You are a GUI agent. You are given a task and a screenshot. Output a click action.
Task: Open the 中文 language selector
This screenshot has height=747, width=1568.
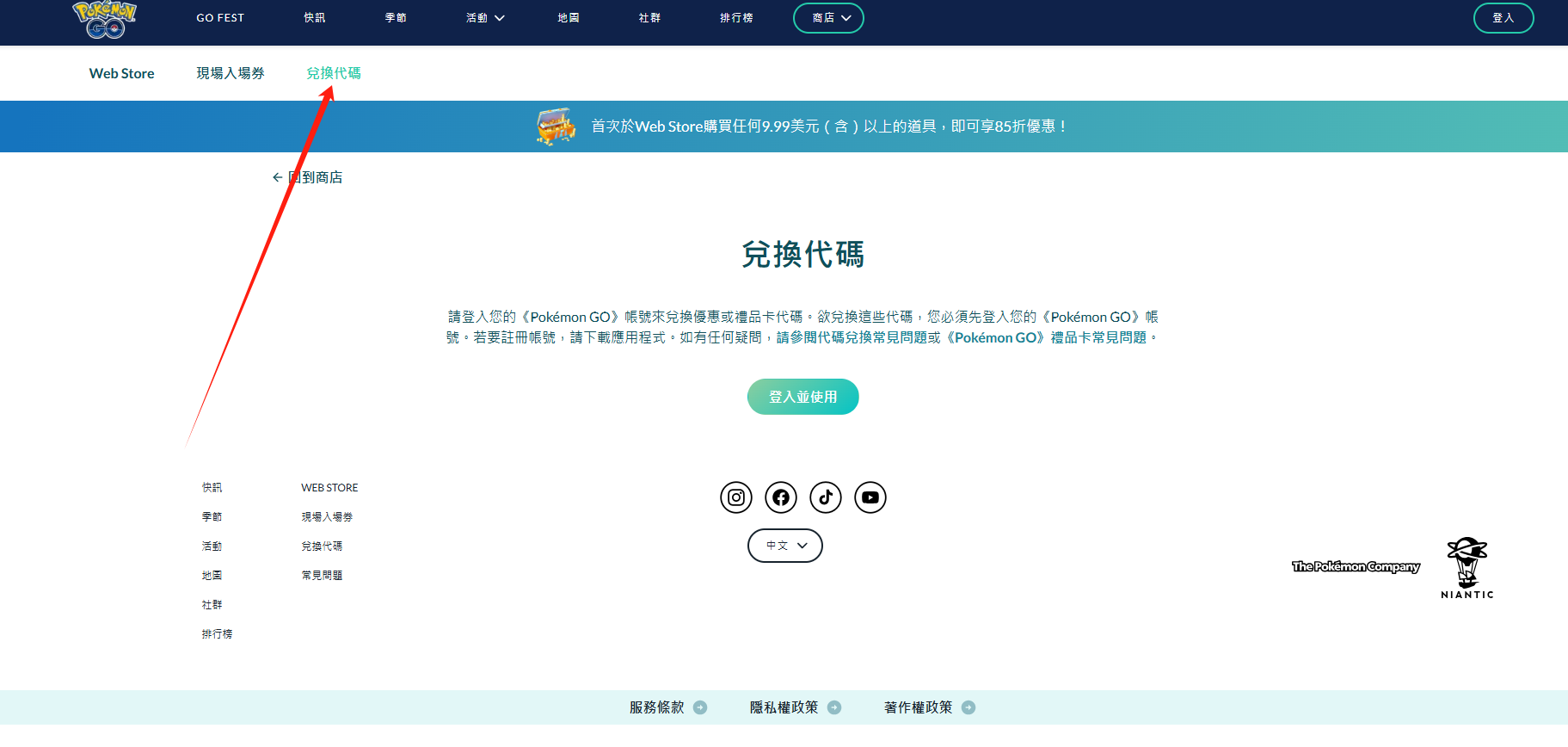coord(785,546)
